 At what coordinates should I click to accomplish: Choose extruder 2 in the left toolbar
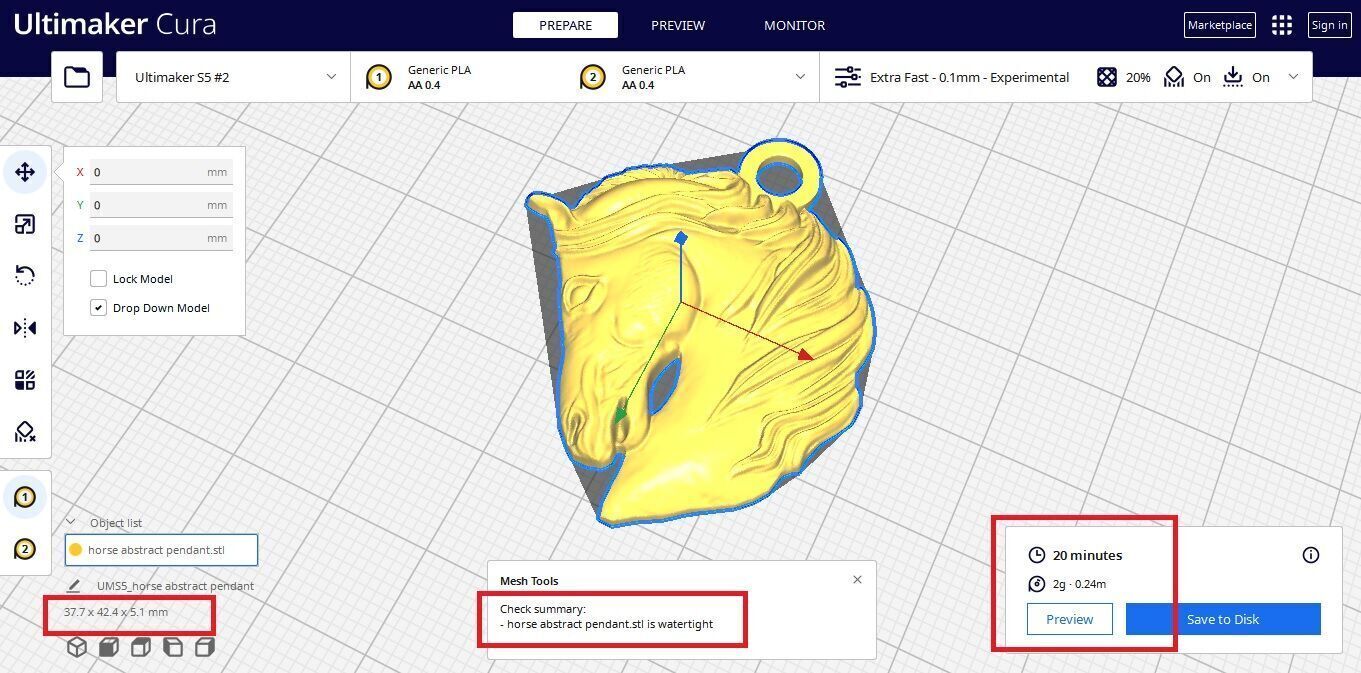pyautogui.click(x=25, y=549)
